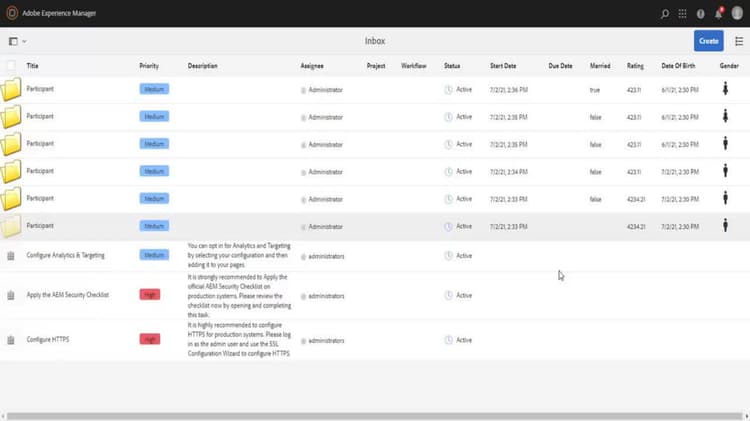Viewport: 750px width, 421px height.
Task: Select the folder thumbnail of the 2:34 PM Participant
Action: click(x=11, y=171)
